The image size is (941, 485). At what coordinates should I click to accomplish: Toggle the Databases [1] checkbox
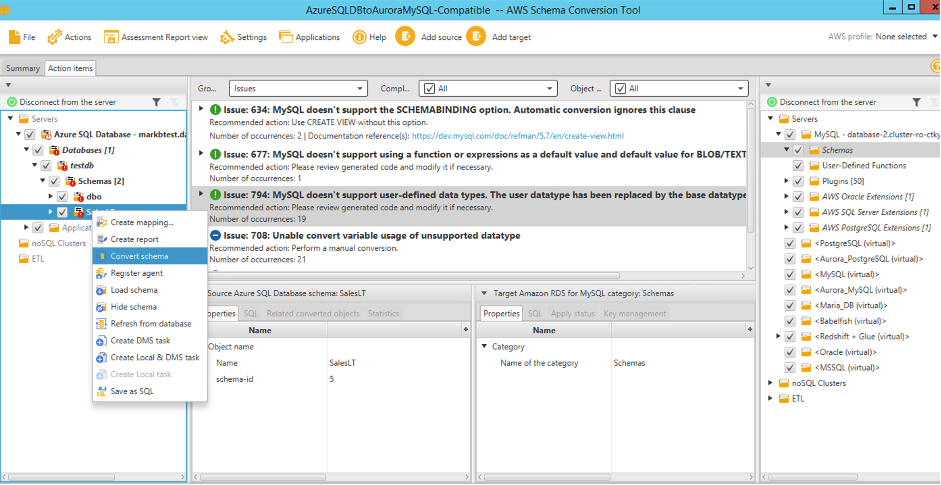click(x=38, y=149)
